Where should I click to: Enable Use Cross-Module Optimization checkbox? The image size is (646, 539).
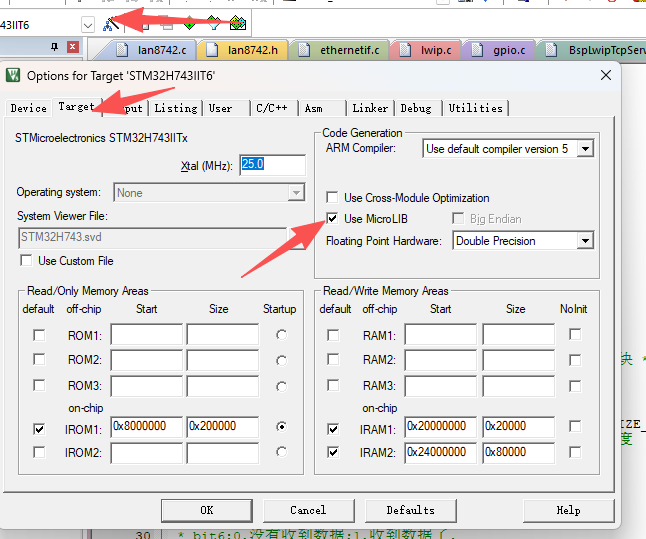coord(332,198)
